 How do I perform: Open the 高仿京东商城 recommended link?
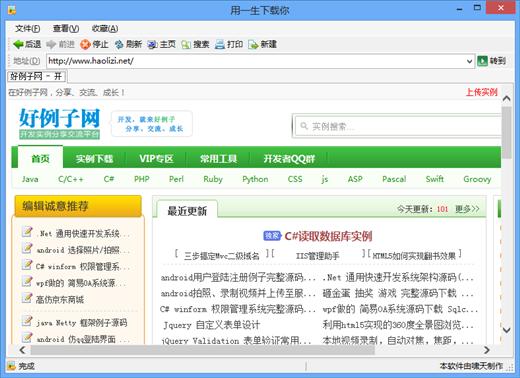60,299
